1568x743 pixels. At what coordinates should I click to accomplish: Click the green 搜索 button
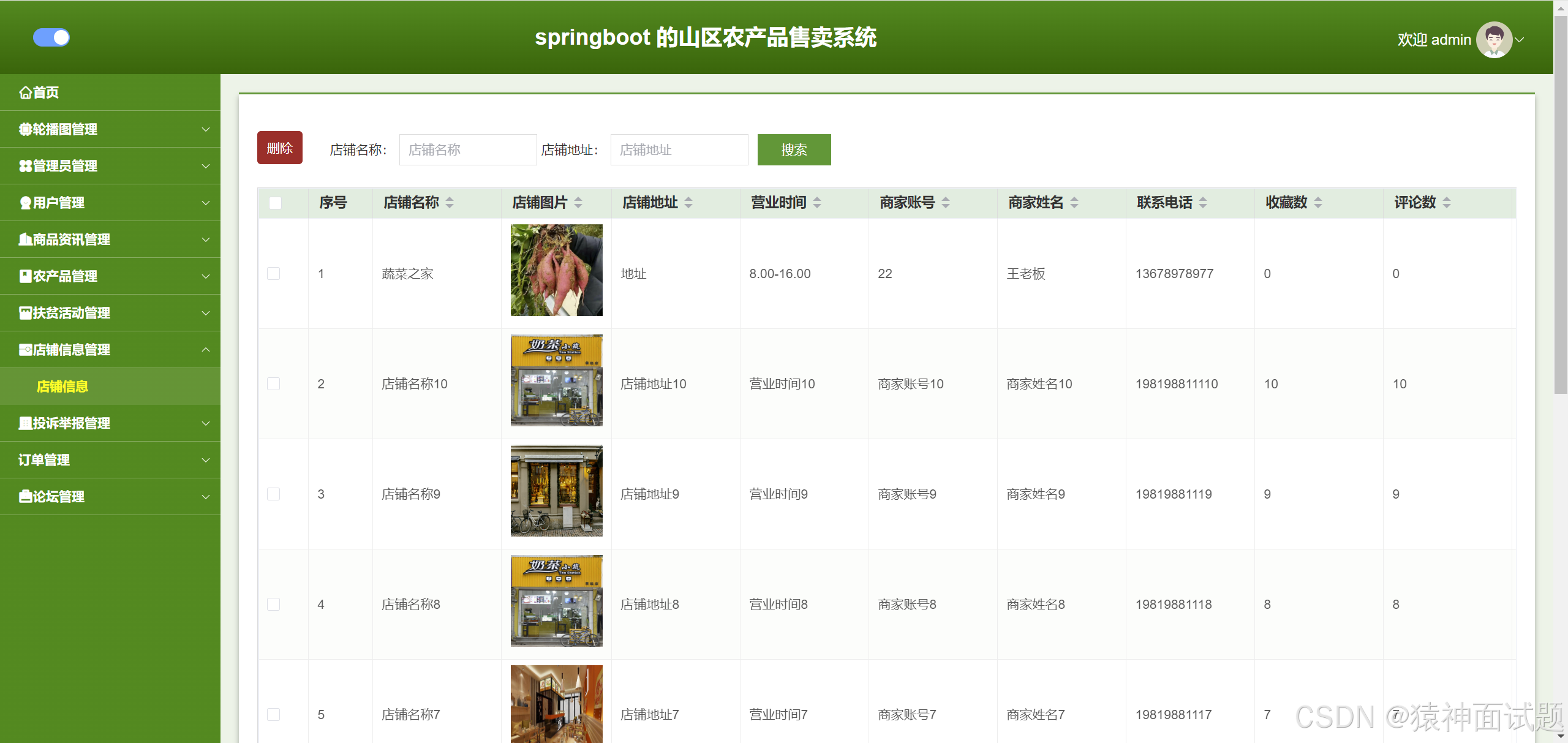coord(794,150)
